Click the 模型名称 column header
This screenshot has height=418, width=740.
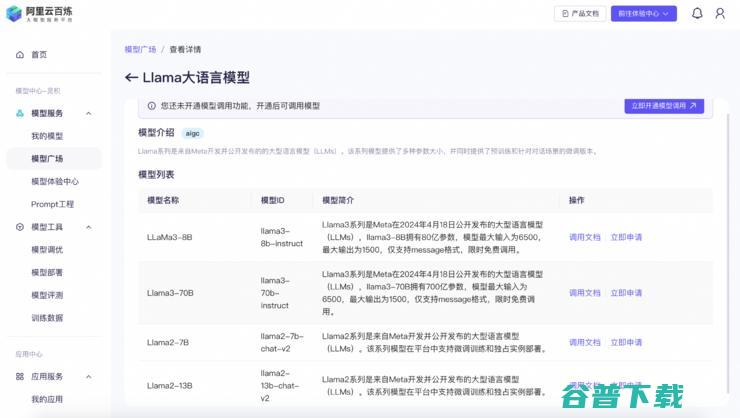click(163, 200)
